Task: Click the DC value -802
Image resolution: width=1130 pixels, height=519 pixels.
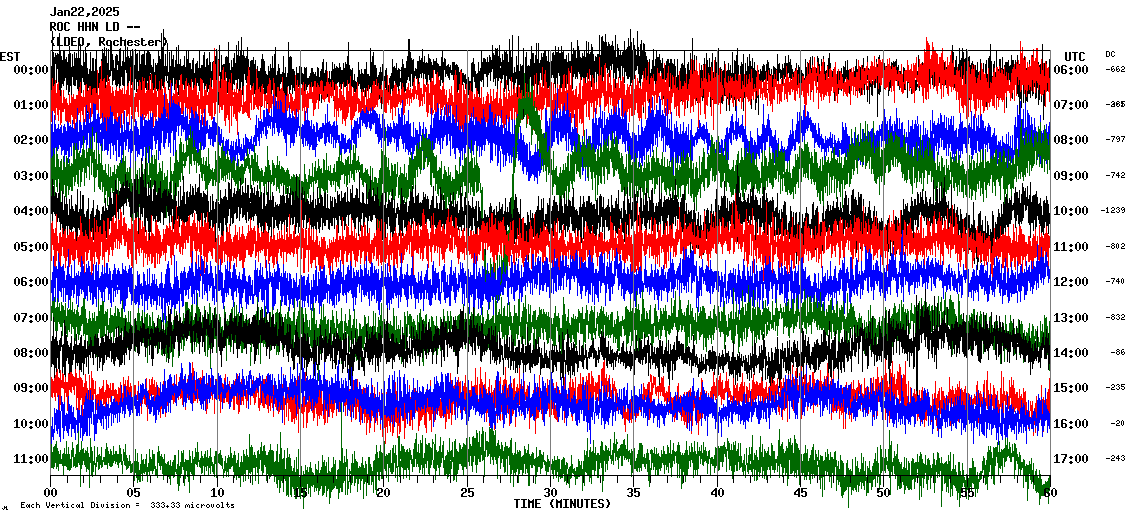Action: click(1115, 247)
